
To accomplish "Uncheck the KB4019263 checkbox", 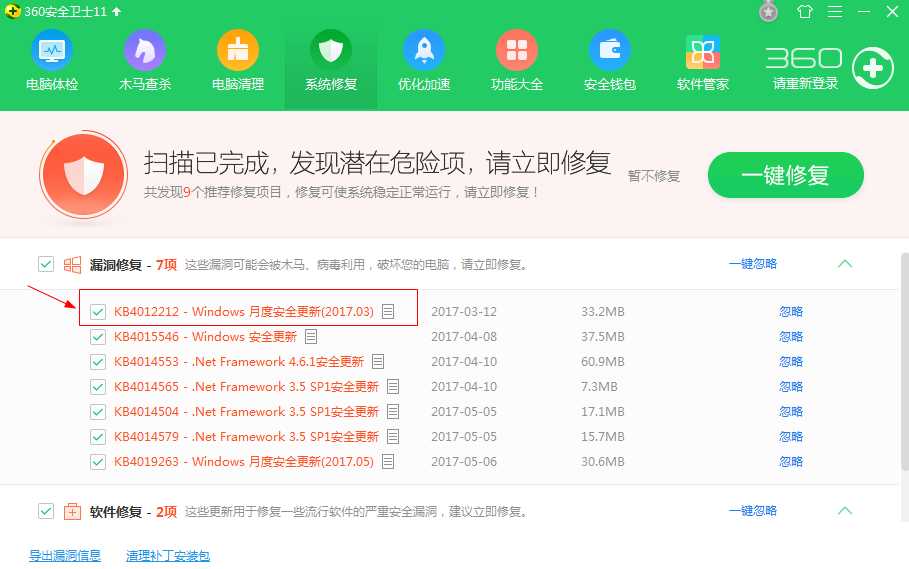I will point(98,462).
